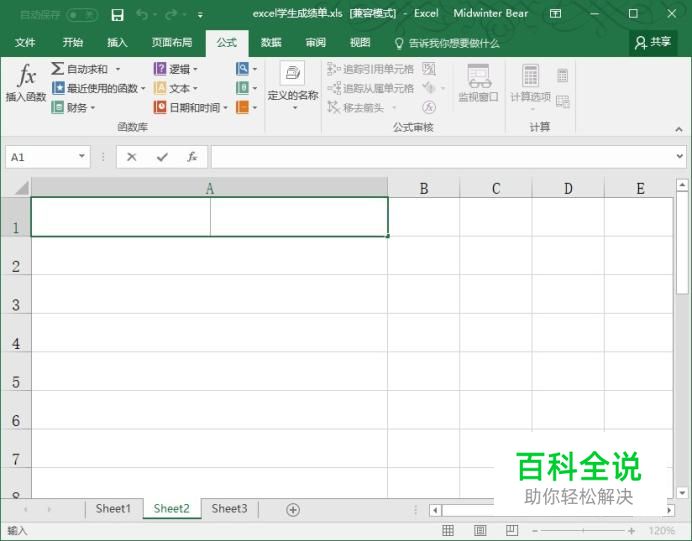
Task: Click Show Formulas icon
Action: click(429, 69)
